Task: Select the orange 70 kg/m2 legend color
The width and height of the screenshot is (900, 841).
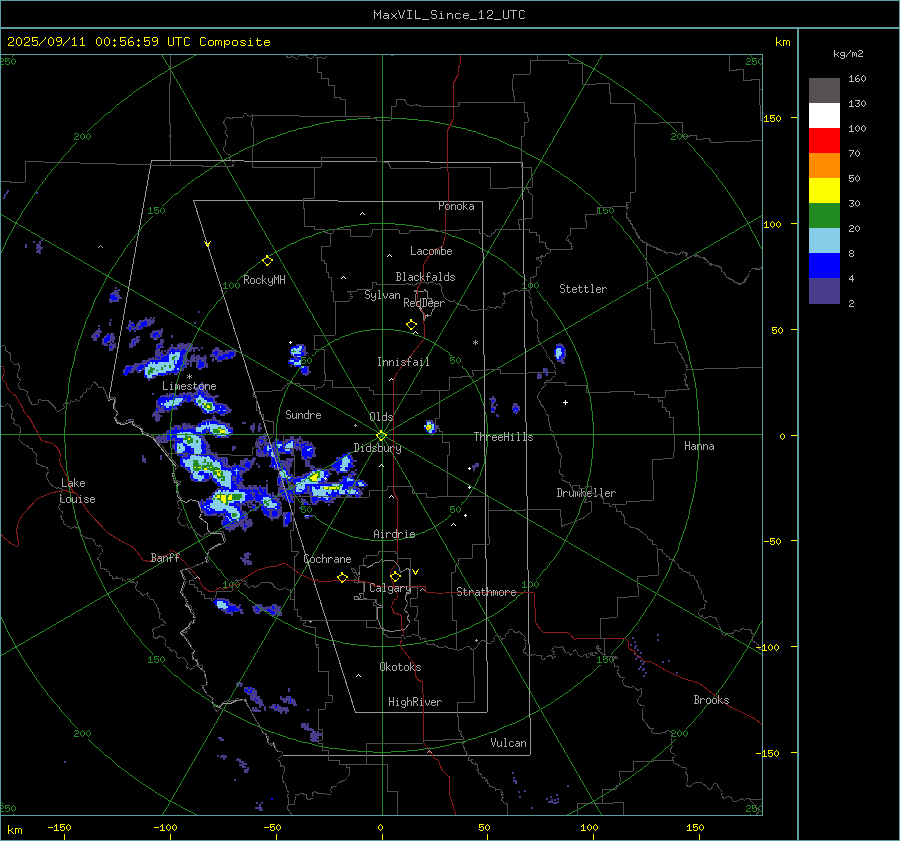Action: click(x=824, y=165)
